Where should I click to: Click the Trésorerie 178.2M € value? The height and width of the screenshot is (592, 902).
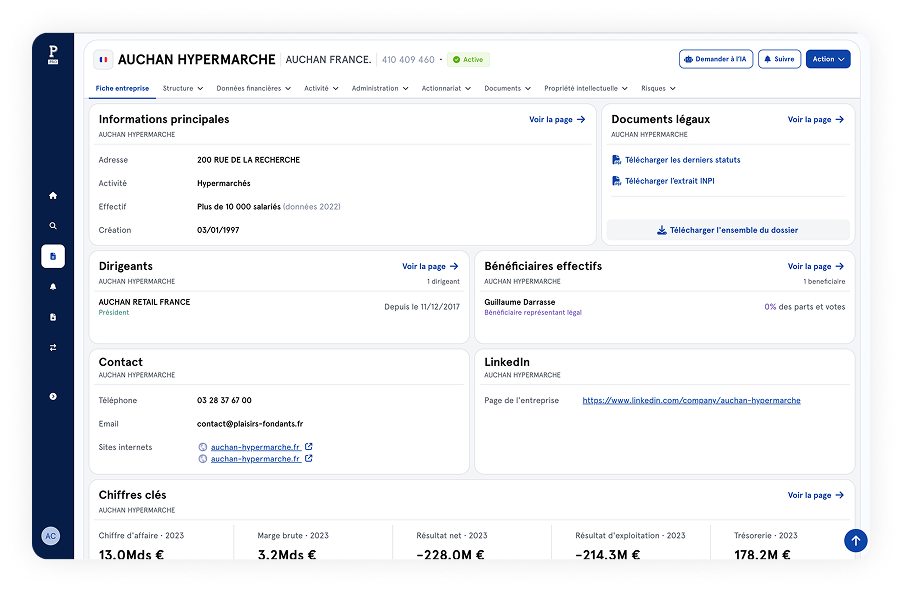click(762, 555)
